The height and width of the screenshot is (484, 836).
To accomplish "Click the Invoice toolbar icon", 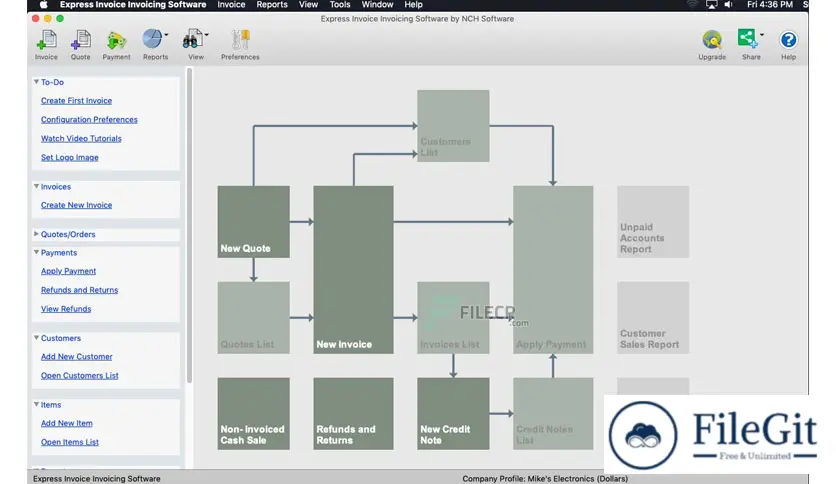I will [46, 41].
